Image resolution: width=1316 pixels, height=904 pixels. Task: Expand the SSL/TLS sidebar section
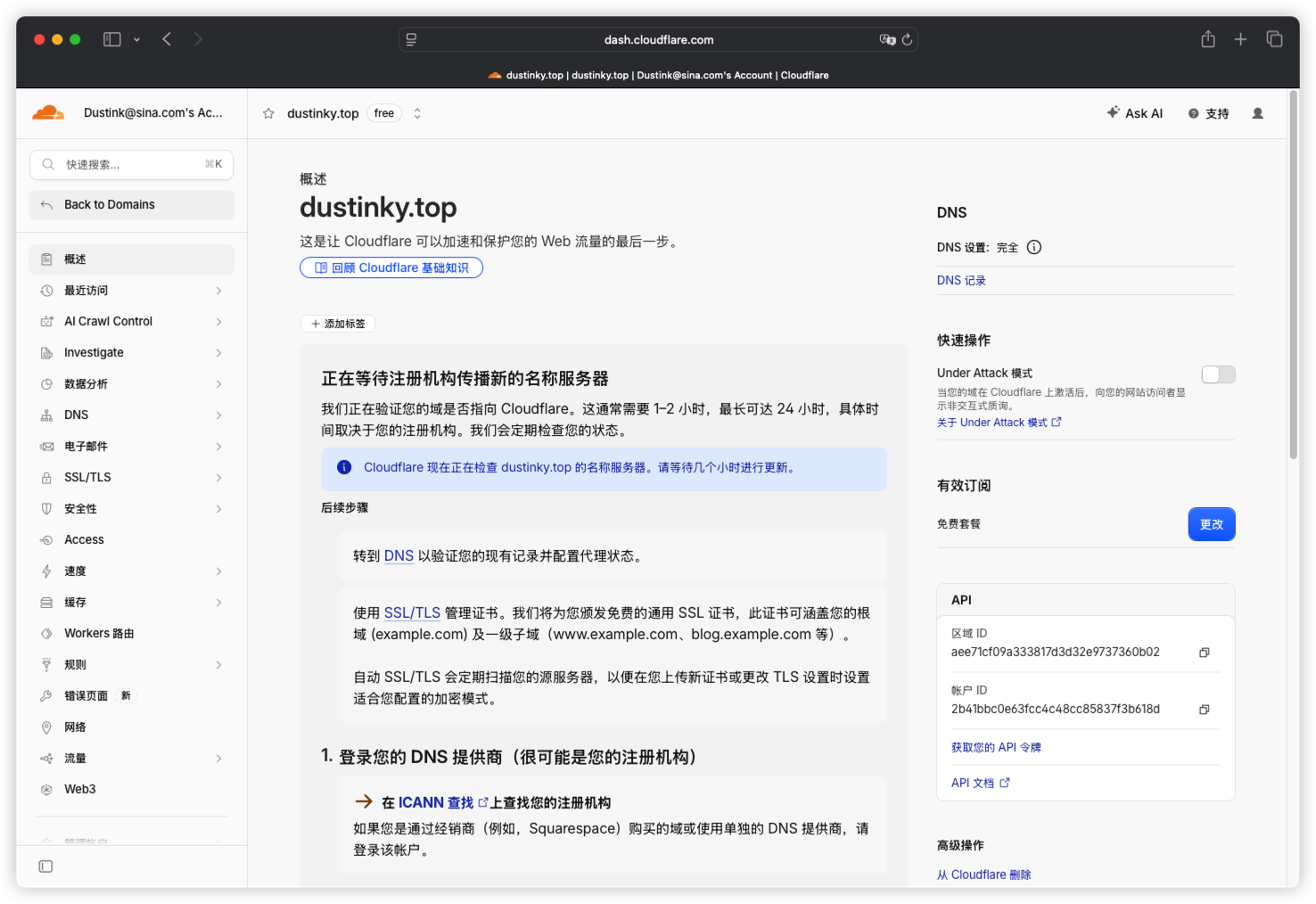pos(132,478)
